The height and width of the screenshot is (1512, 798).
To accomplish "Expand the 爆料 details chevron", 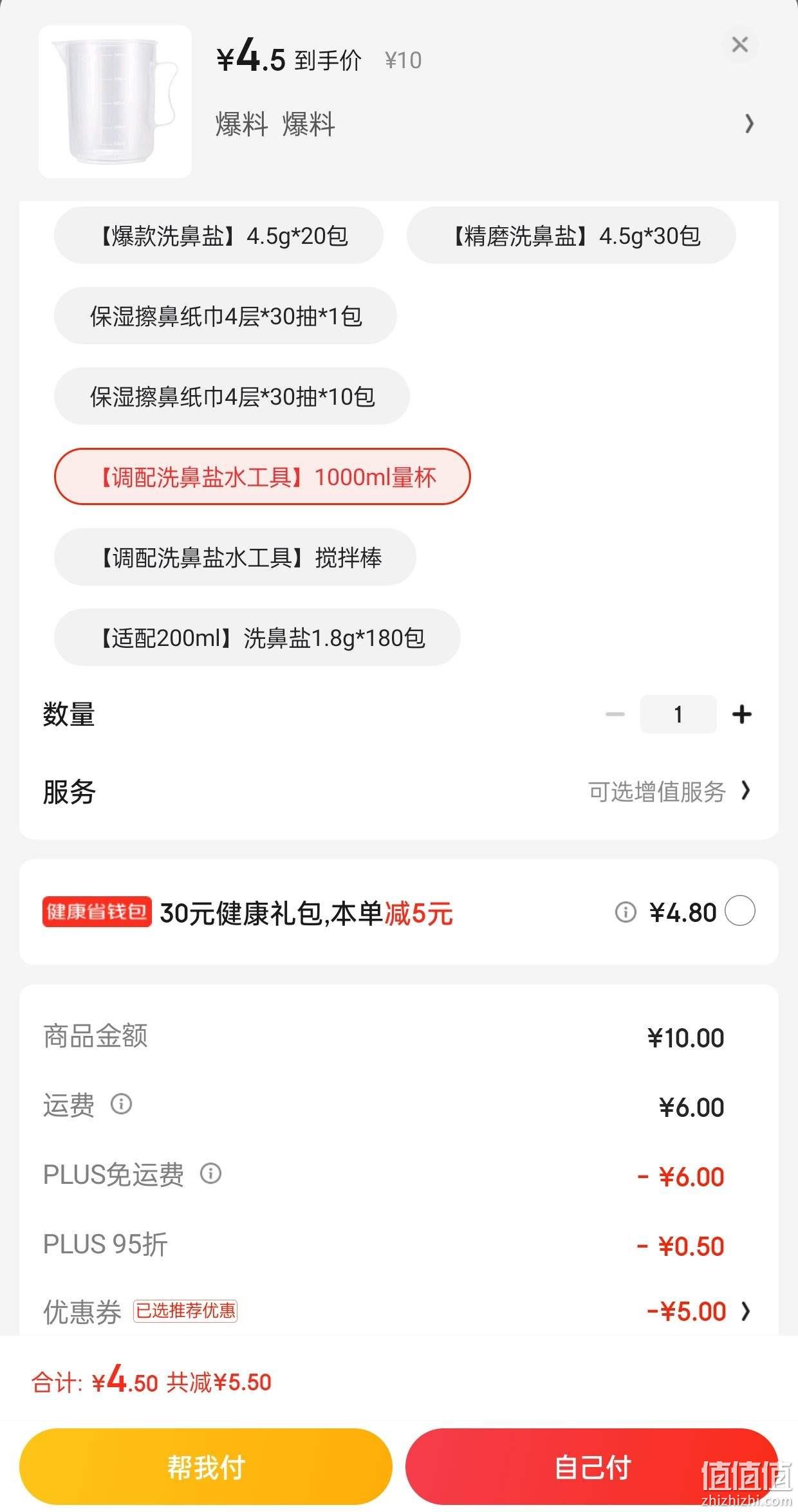I will [748, 123].
